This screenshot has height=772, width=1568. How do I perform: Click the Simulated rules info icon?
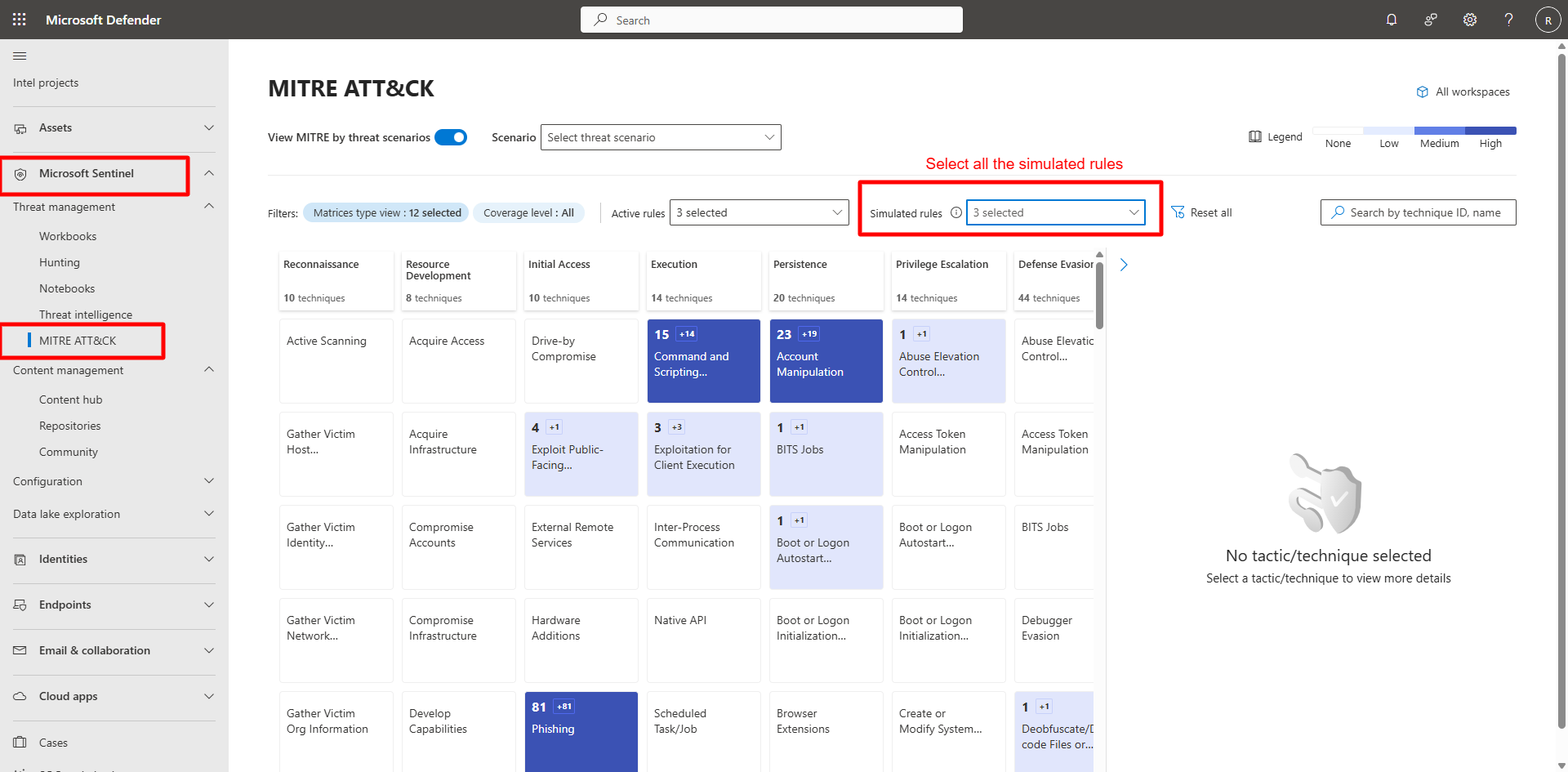(x=956, y=212)
